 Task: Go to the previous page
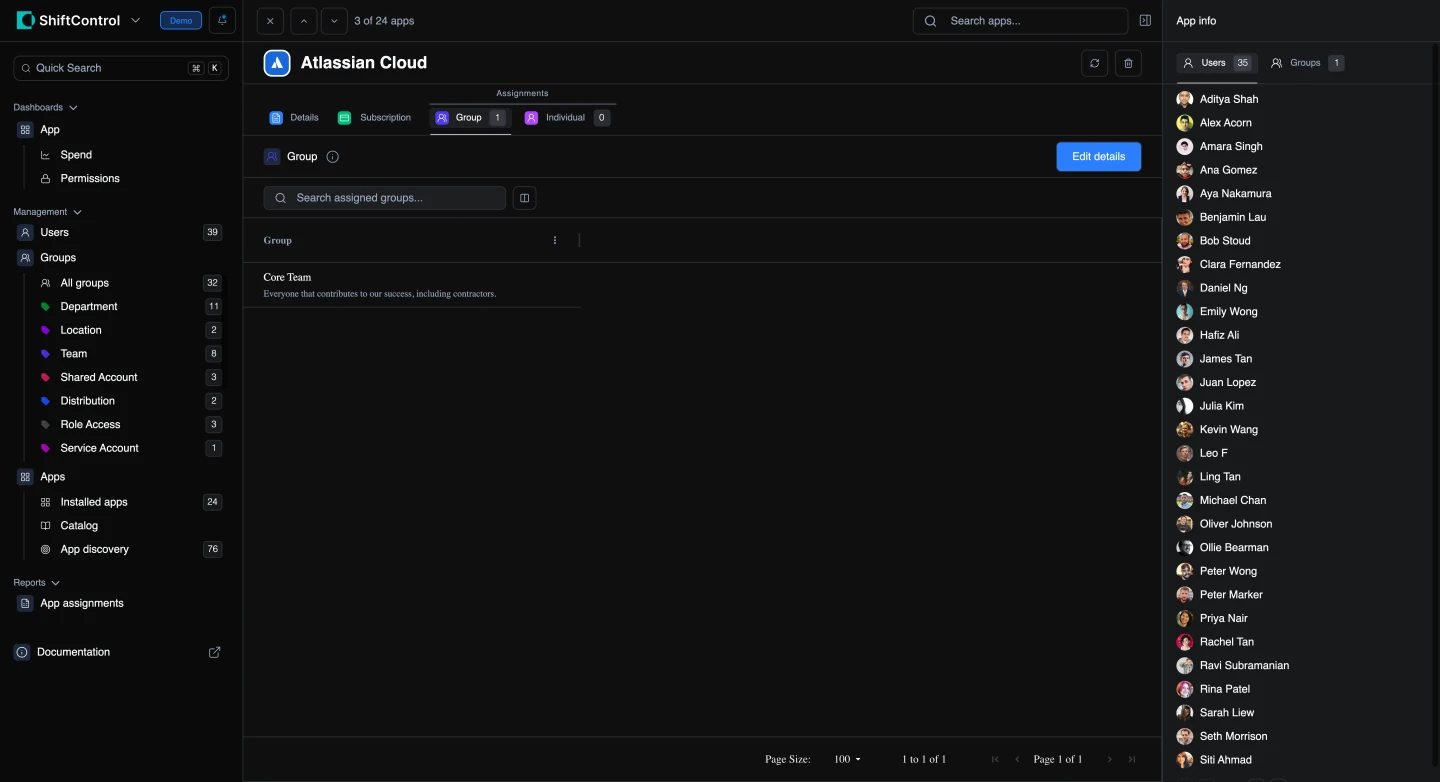[1018, 759]
